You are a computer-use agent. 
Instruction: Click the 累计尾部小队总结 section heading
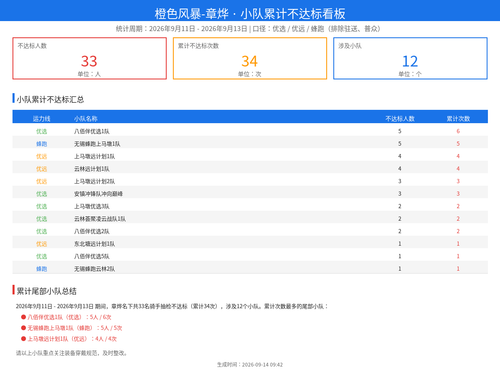coord(47,291)
